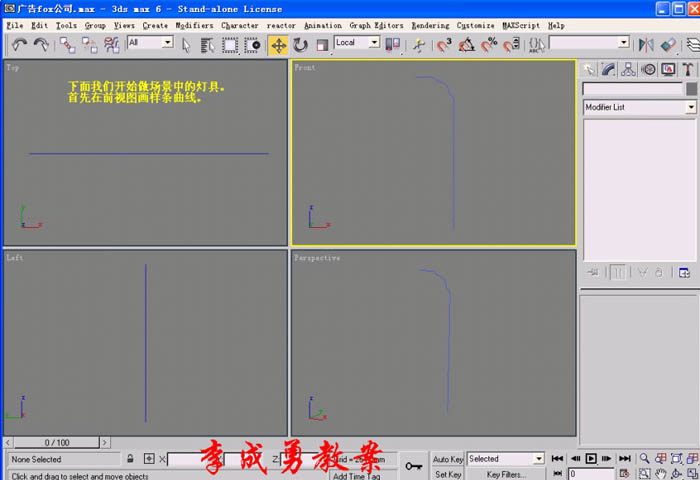Click the Remove Modifier trash icon

pos(659,272)
